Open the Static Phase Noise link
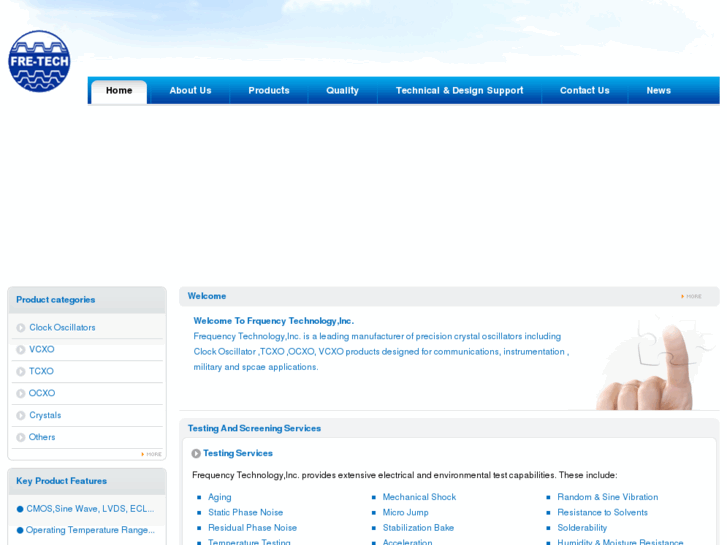The image size is (727, 545). coord(246,512)
